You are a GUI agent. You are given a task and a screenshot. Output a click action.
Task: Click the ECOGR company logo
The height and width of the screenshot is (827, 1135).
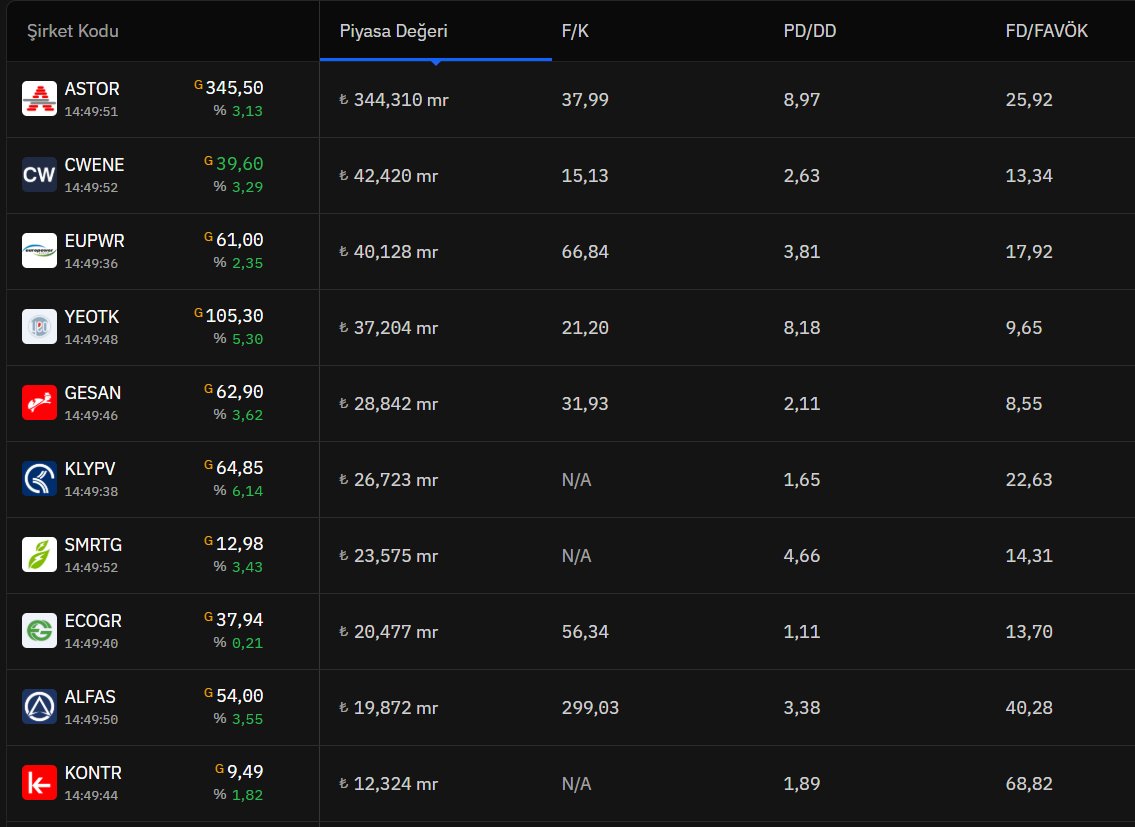coord(39,631)
